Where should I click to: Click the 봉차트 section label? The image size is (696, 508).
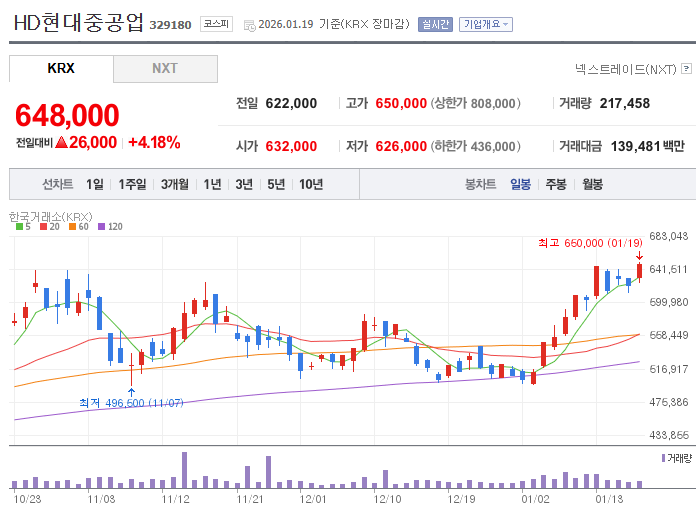tap(480, 184)
